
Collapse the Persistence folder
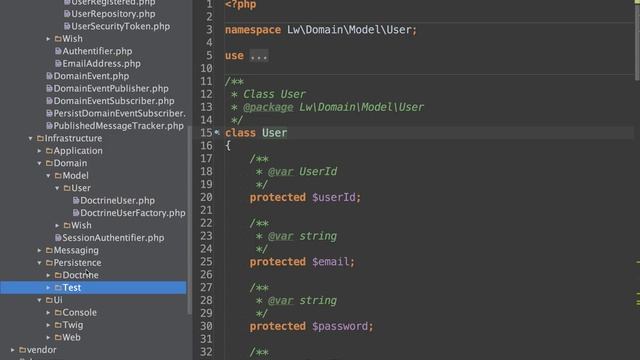coord(40,263)
